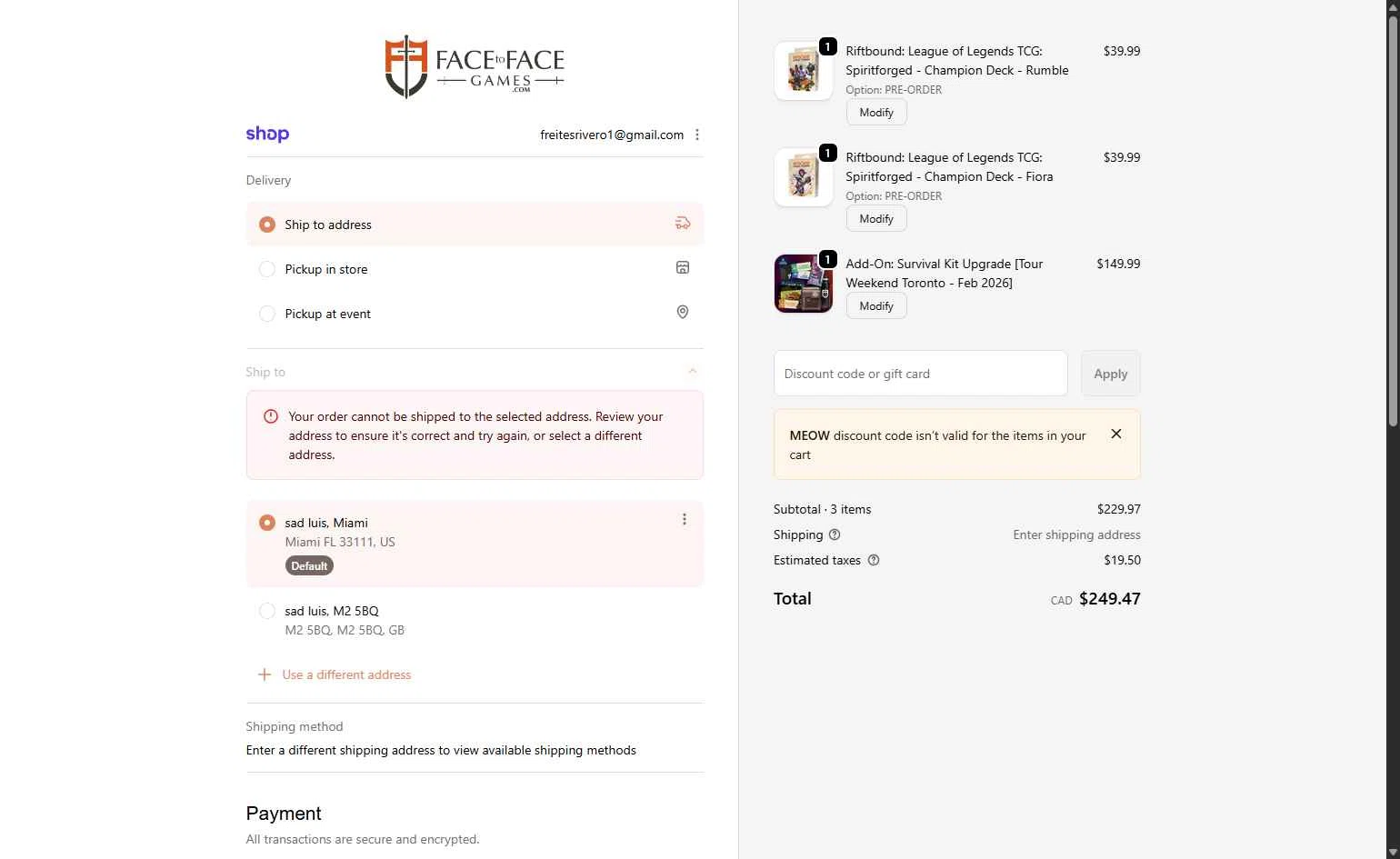Click the Face to Face Games logo
This screenshot has height=859, width=1400.
click(475, 66)
